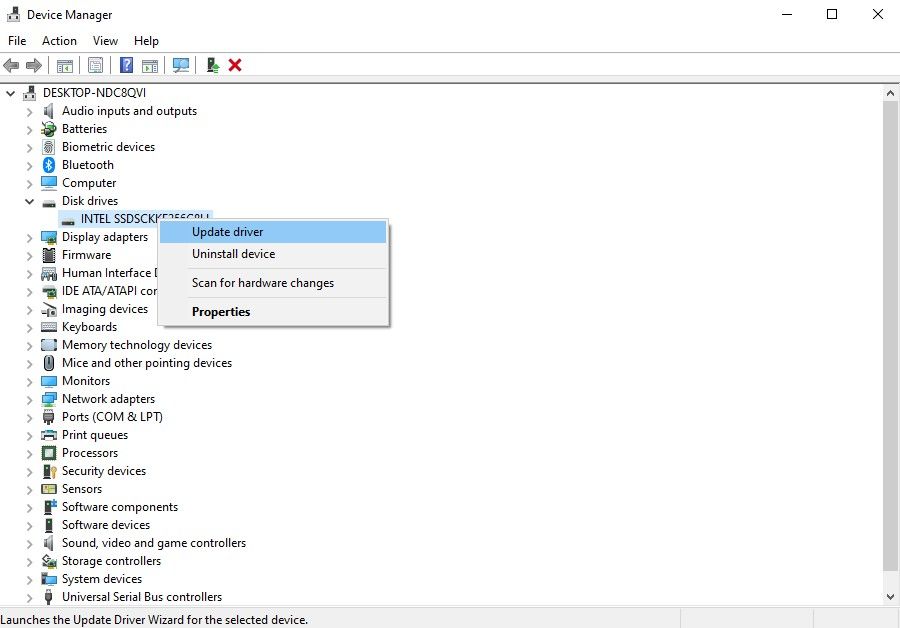Click the Bluetooth category icon
This screenshot has width=900, height=628.
click(x=49, y=165)
